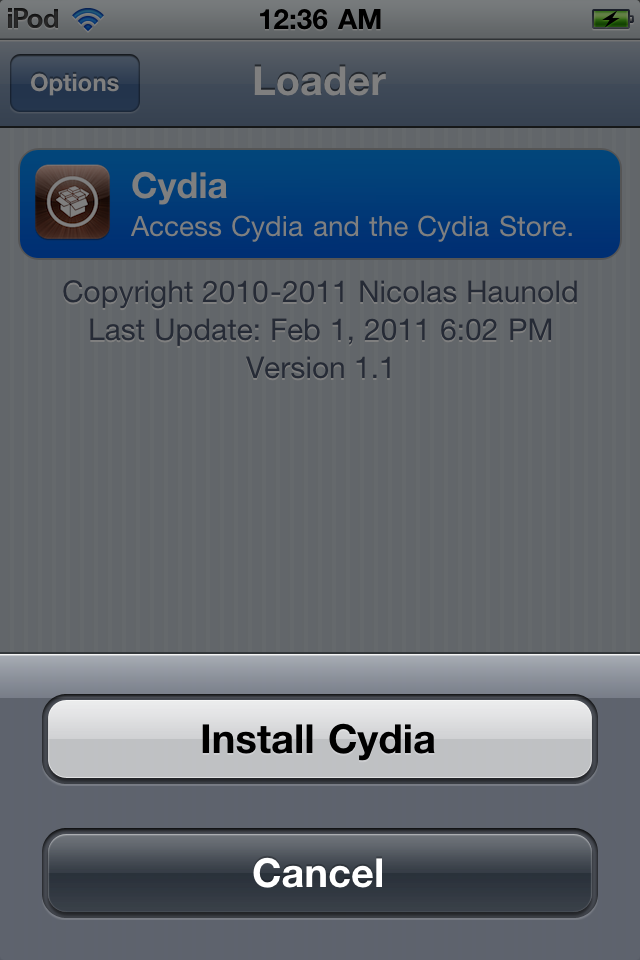Image resolution: width=640 pixels, height=960 pixels.
Task: Select the Cydia row title
Action: (179, 186)
